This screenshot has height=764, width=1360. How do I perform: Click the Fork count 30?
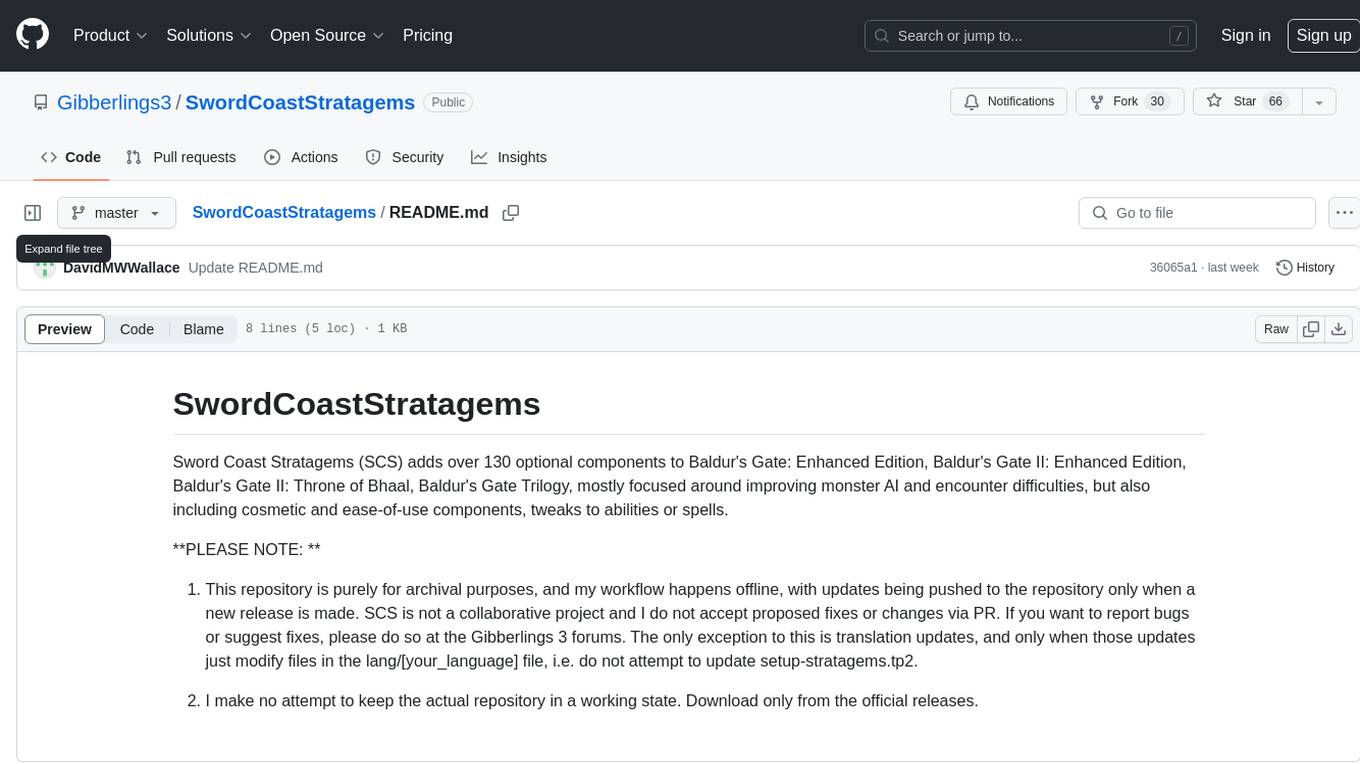[1157, 102]
